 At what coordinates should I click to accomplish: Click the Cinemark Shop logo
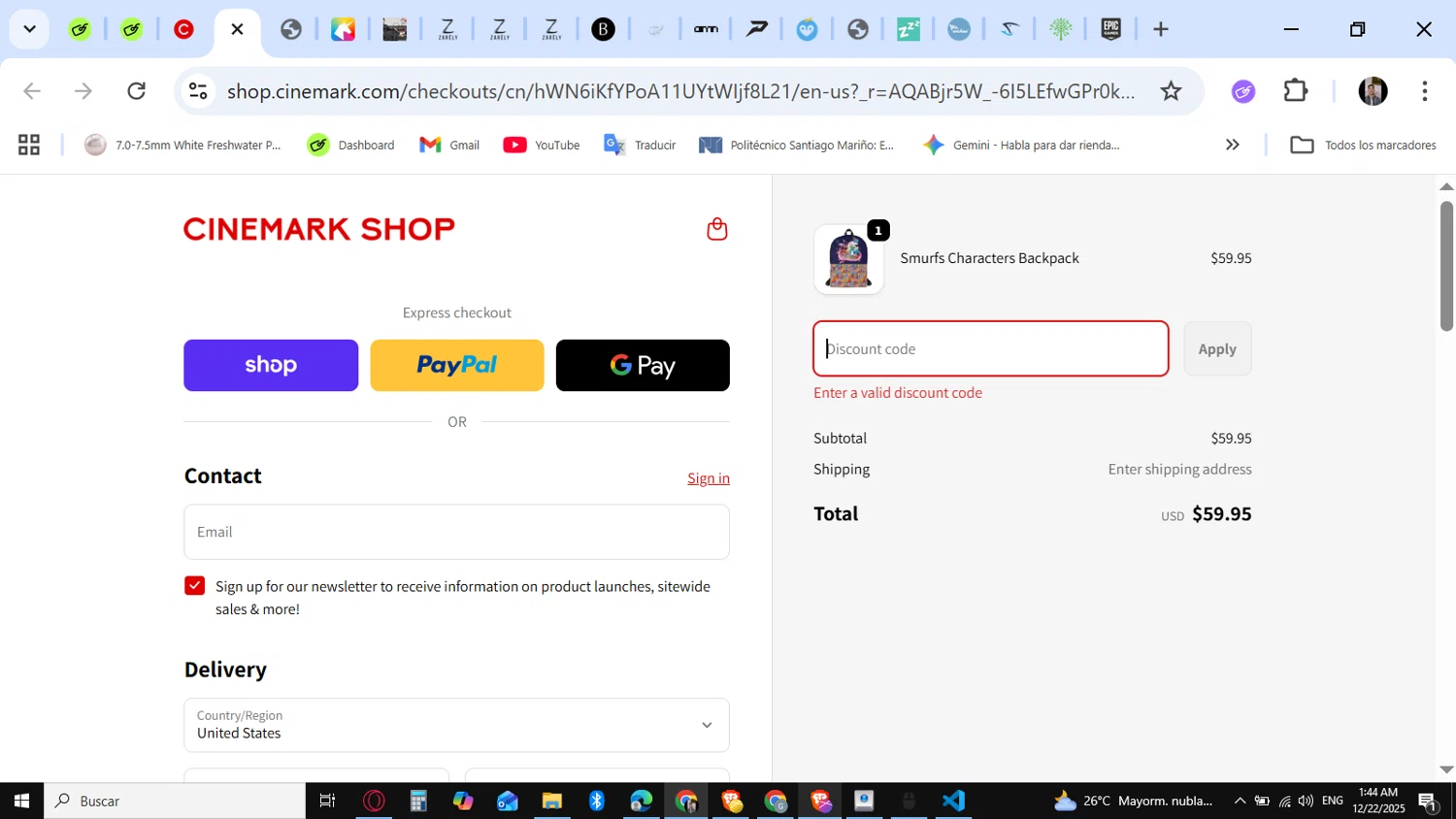[319, 229]
